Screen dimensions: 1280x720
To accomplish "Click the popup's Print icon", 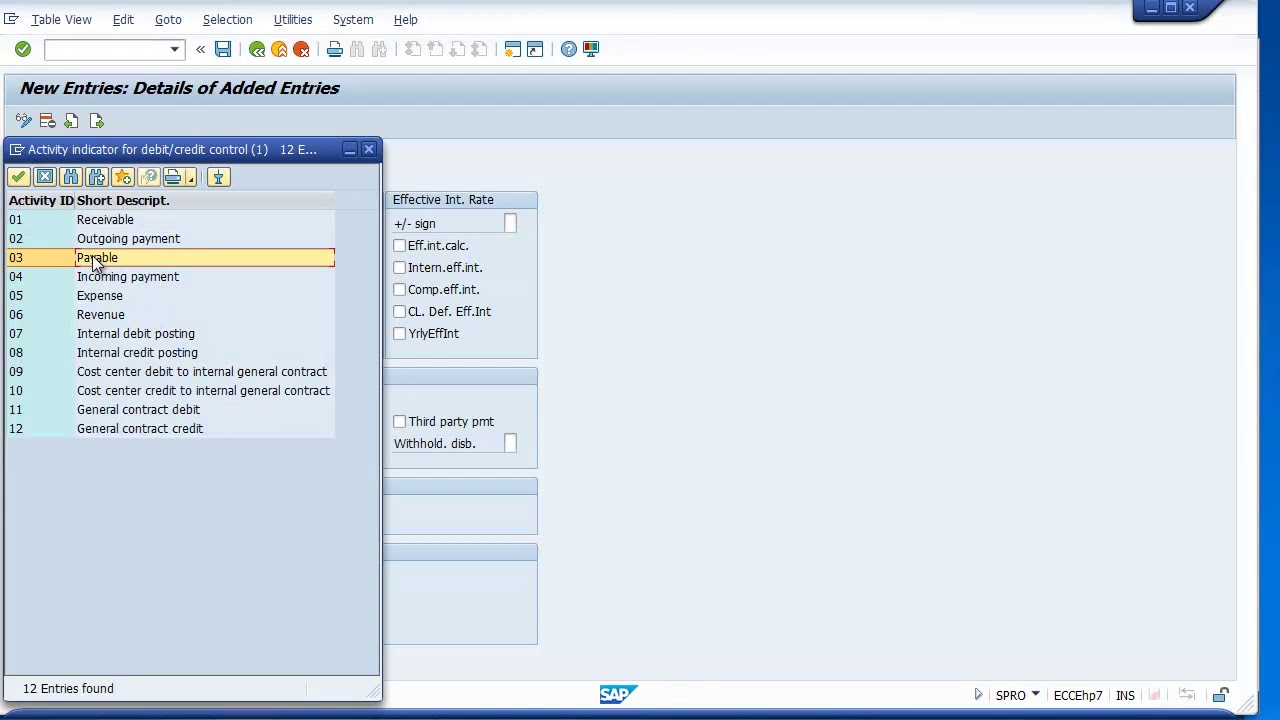I will tap(172, 177).
